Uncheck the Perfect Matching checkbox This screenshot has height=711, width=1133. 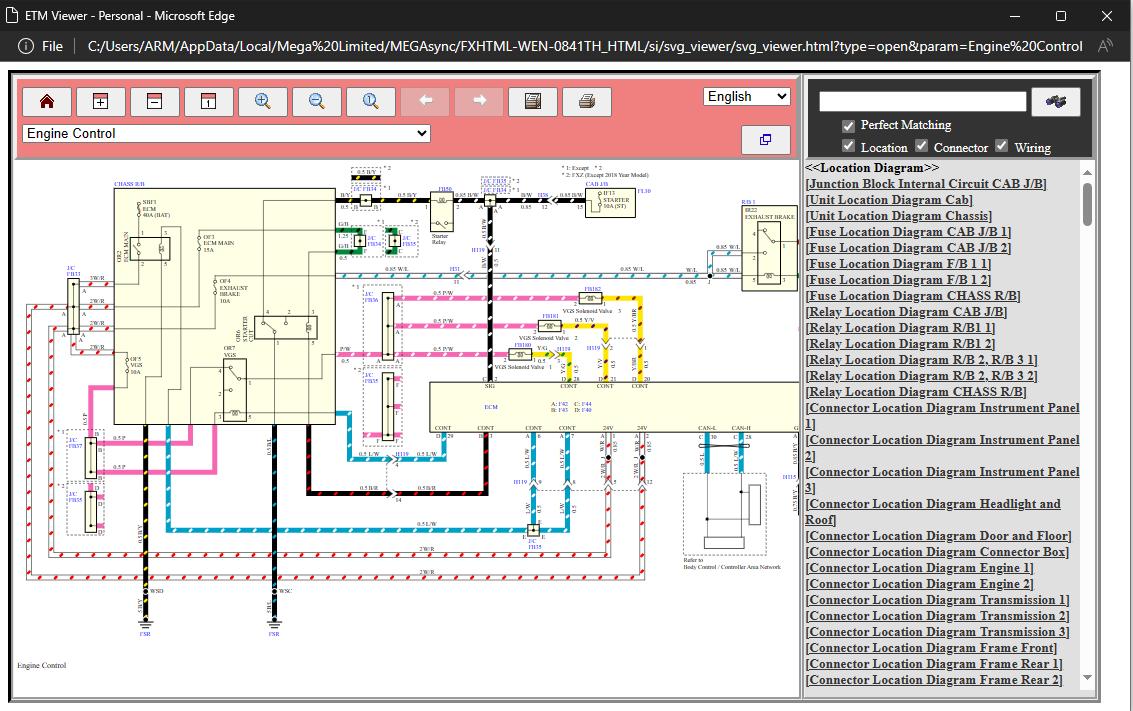(x=849, y=126)
